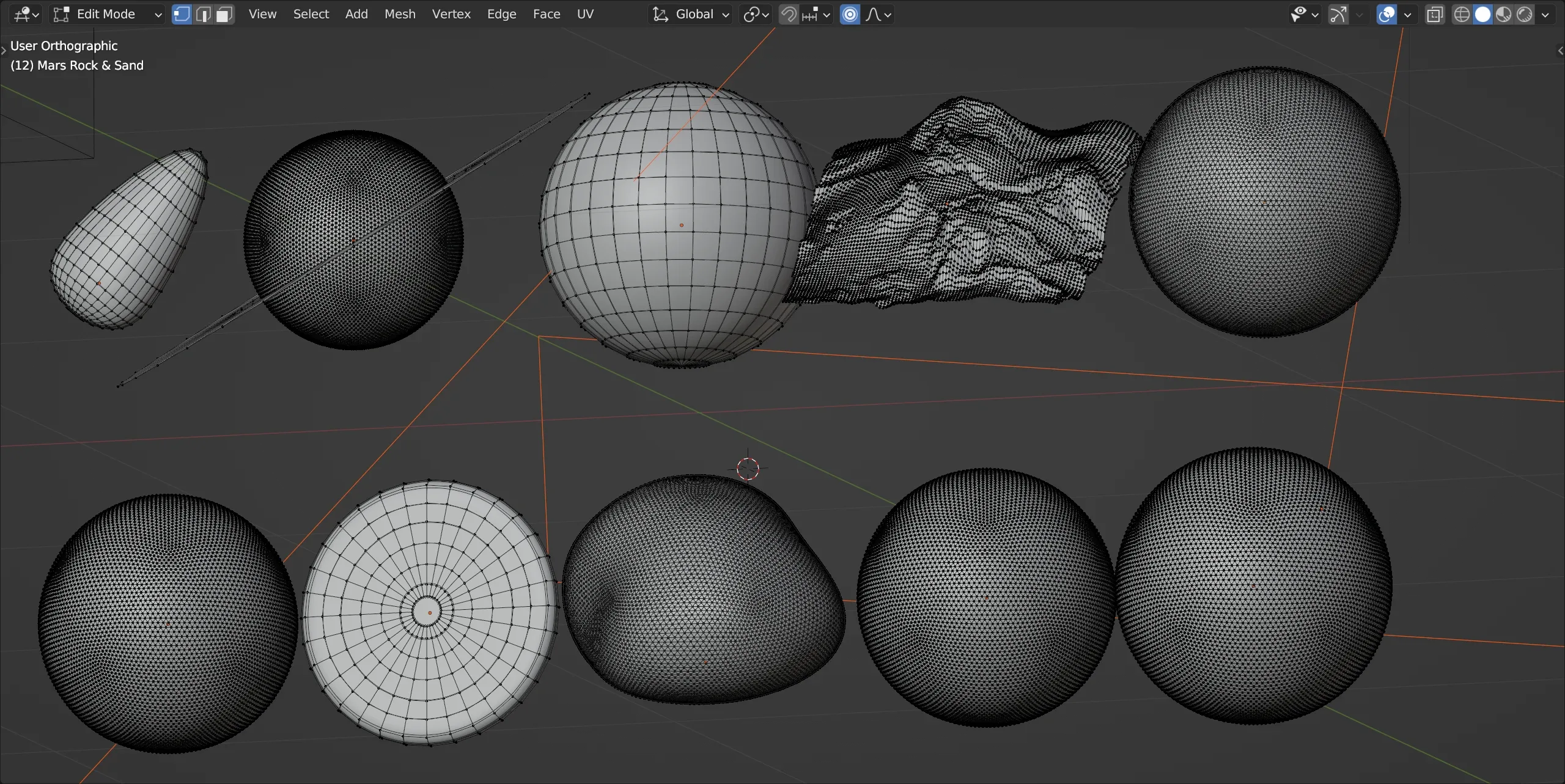Image resolution: width=1565 pixels, height=784 pixels.
Task: Select rendered viewport shading
Action: 1525,14
